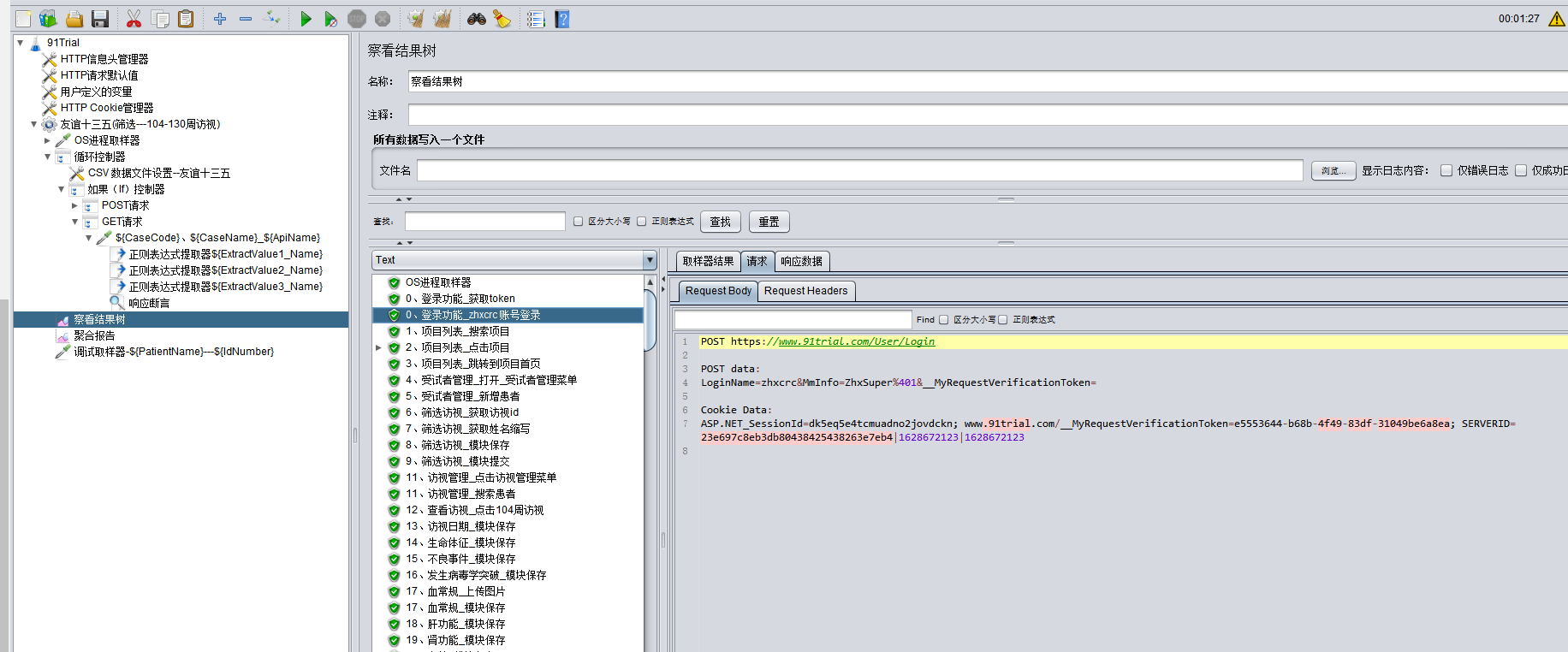1568x652 pixels.
Task: Start the test with green play icon
Action: 306,19
